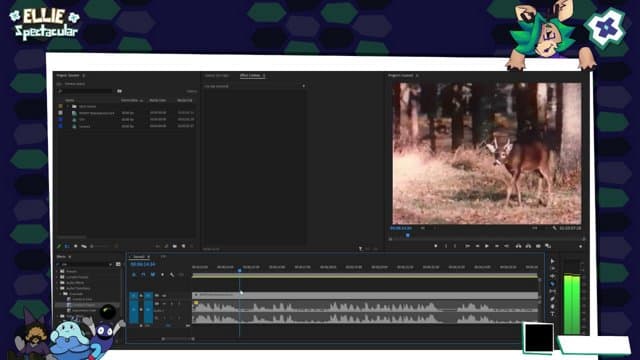Image resolution: width=640 pixels, height=360 pixels.
Task: Click the timeline zoom scroll bar
Action: click(x=178, y=338)
